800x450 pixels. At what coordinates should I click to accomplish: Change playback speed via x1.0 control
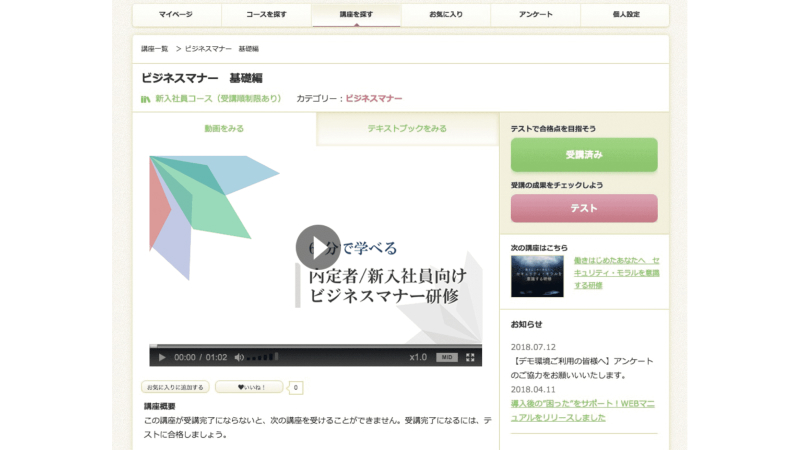pos(418,357)
